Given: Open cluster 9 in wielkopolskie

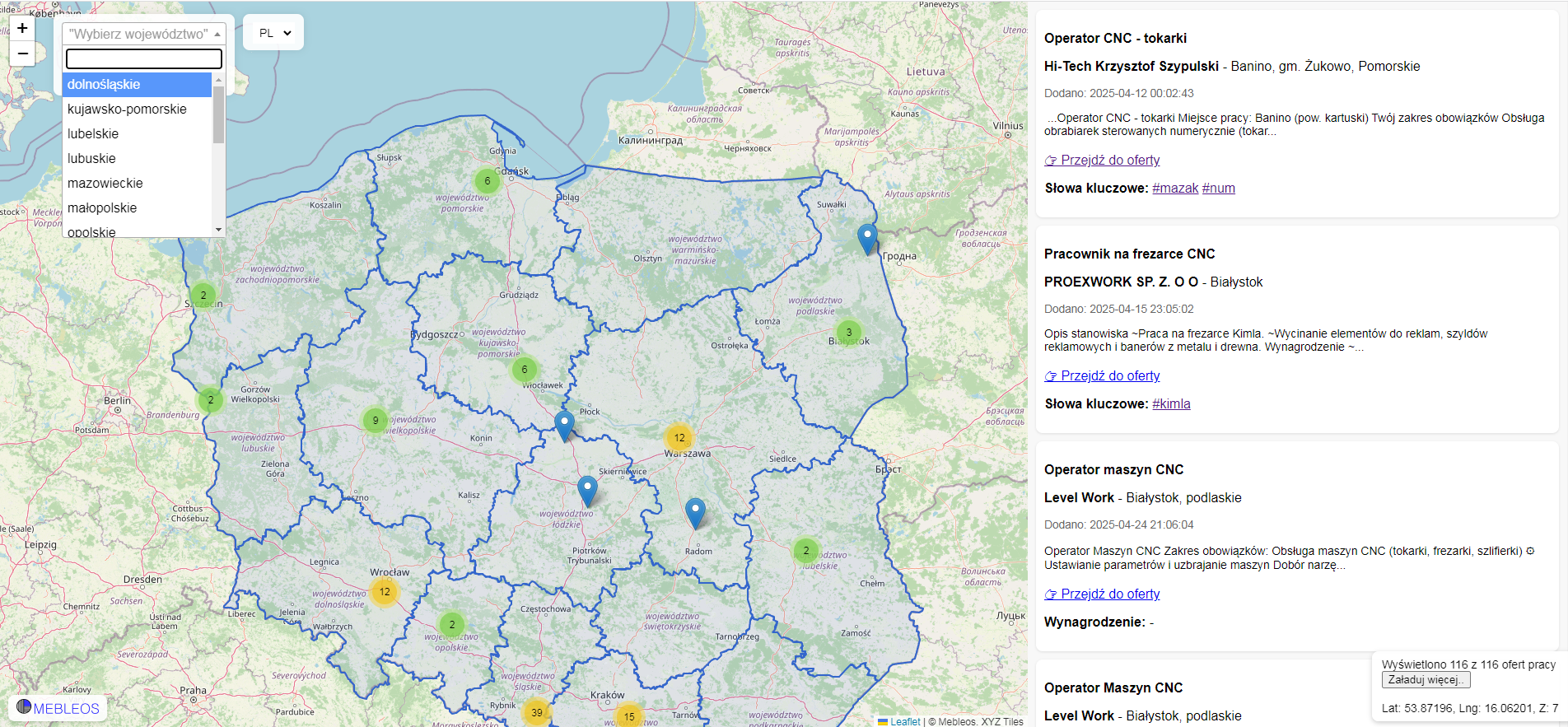Looking at the screenshot, I should click(x=376, y=420).
